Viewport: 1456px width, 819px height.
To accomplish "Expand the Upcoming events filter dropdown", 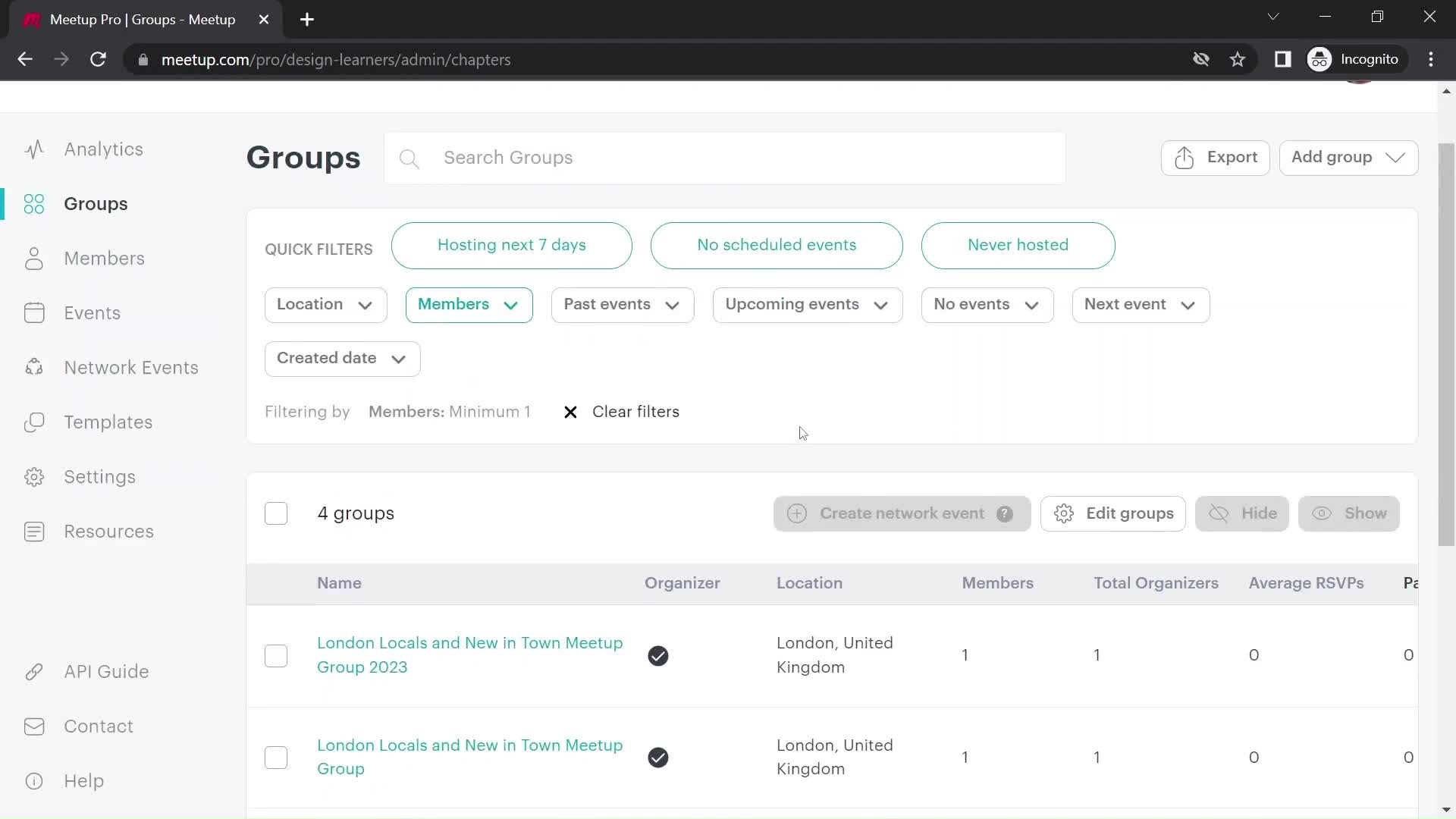I will coord(808,305).
